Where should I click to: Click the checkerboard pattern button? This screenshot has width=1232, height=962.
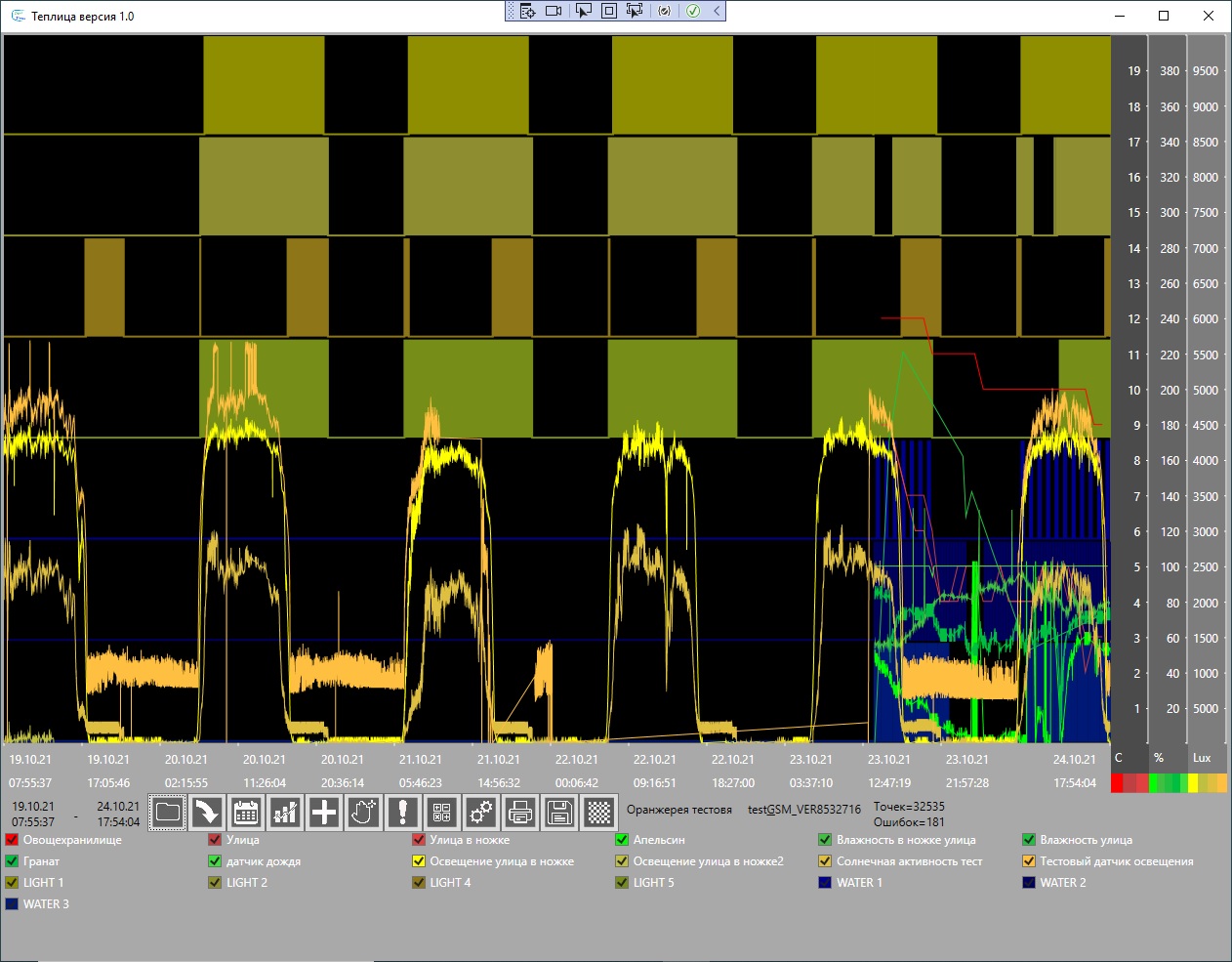[x=598, y=812]
